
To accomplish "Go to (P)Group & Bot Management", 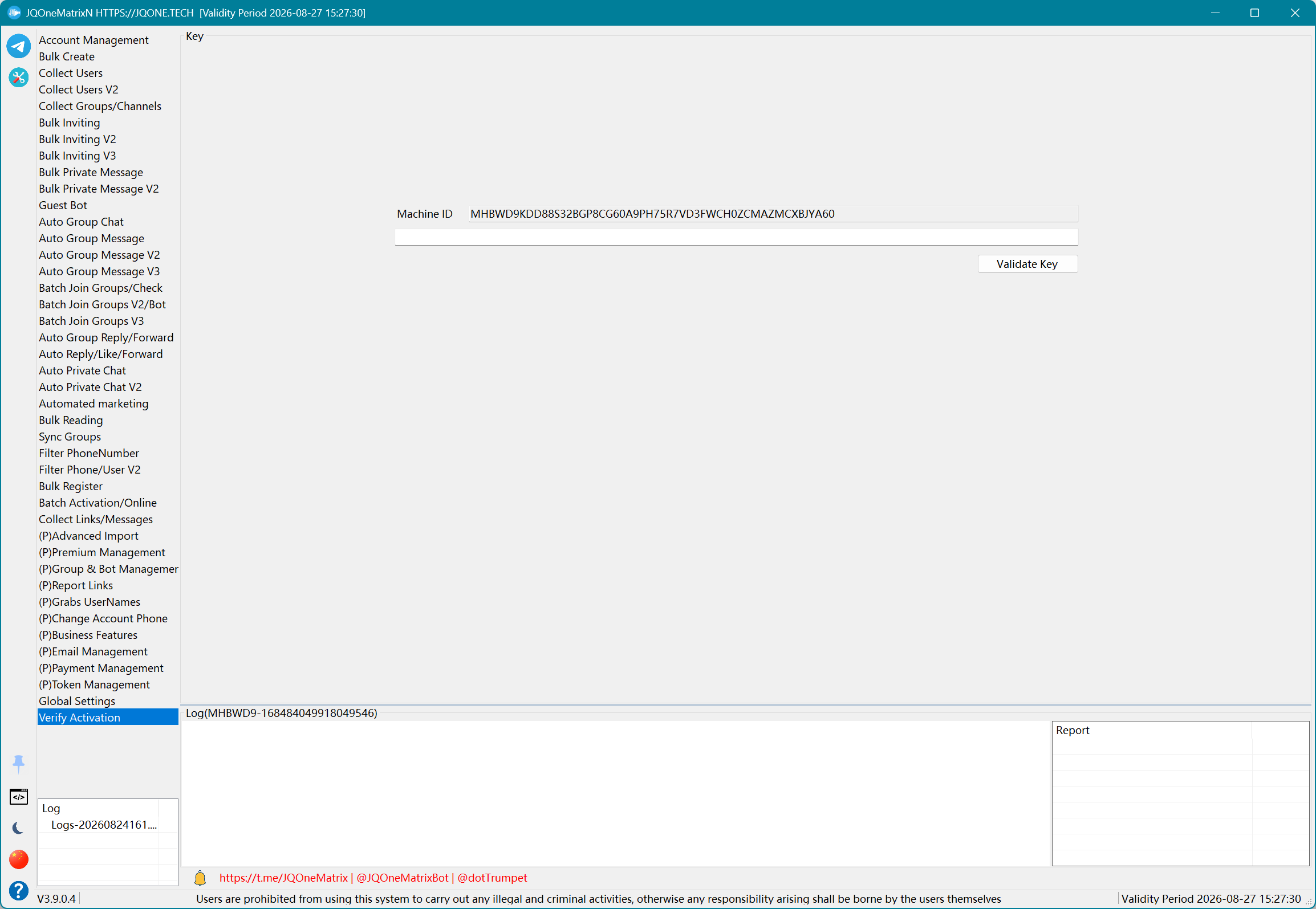I will (108, 569).
